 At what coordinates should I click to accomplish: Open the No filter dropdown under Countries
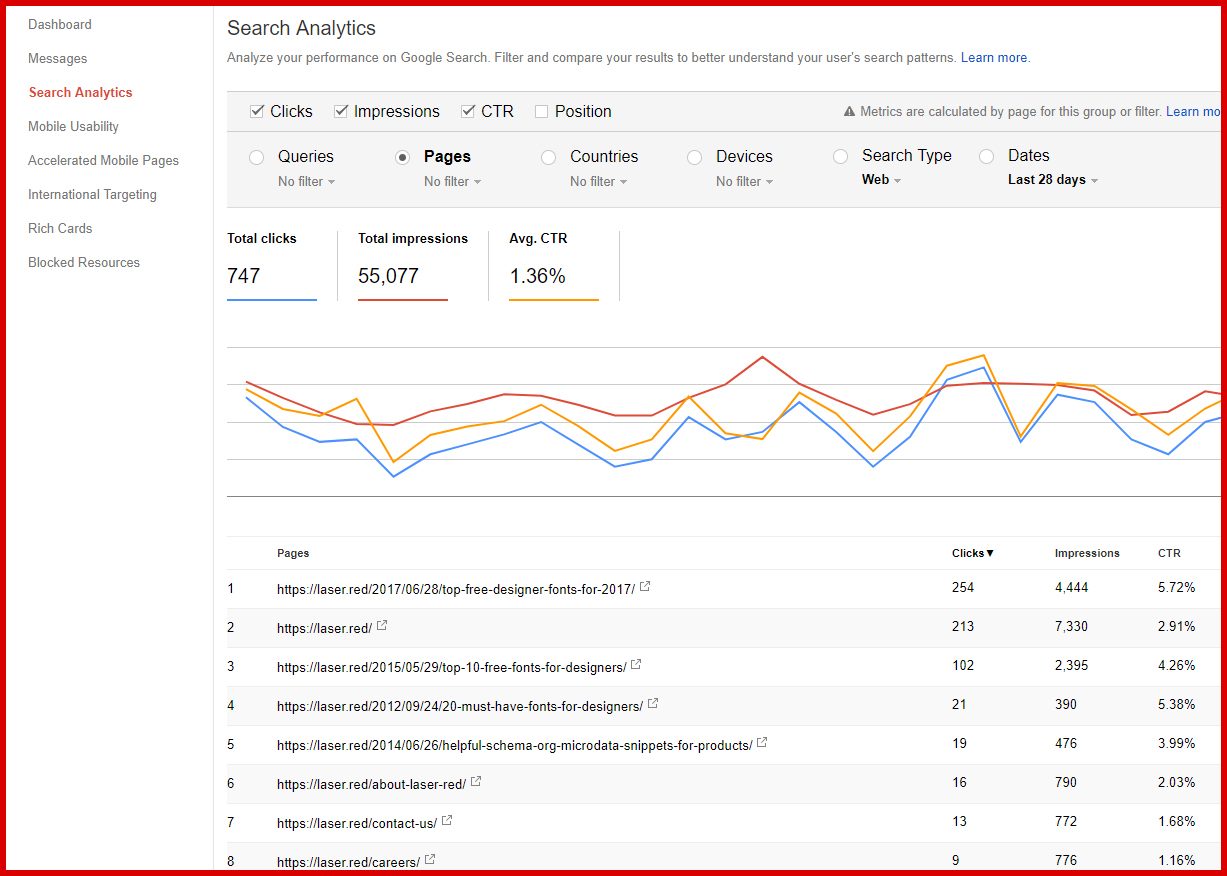point(599,181)
